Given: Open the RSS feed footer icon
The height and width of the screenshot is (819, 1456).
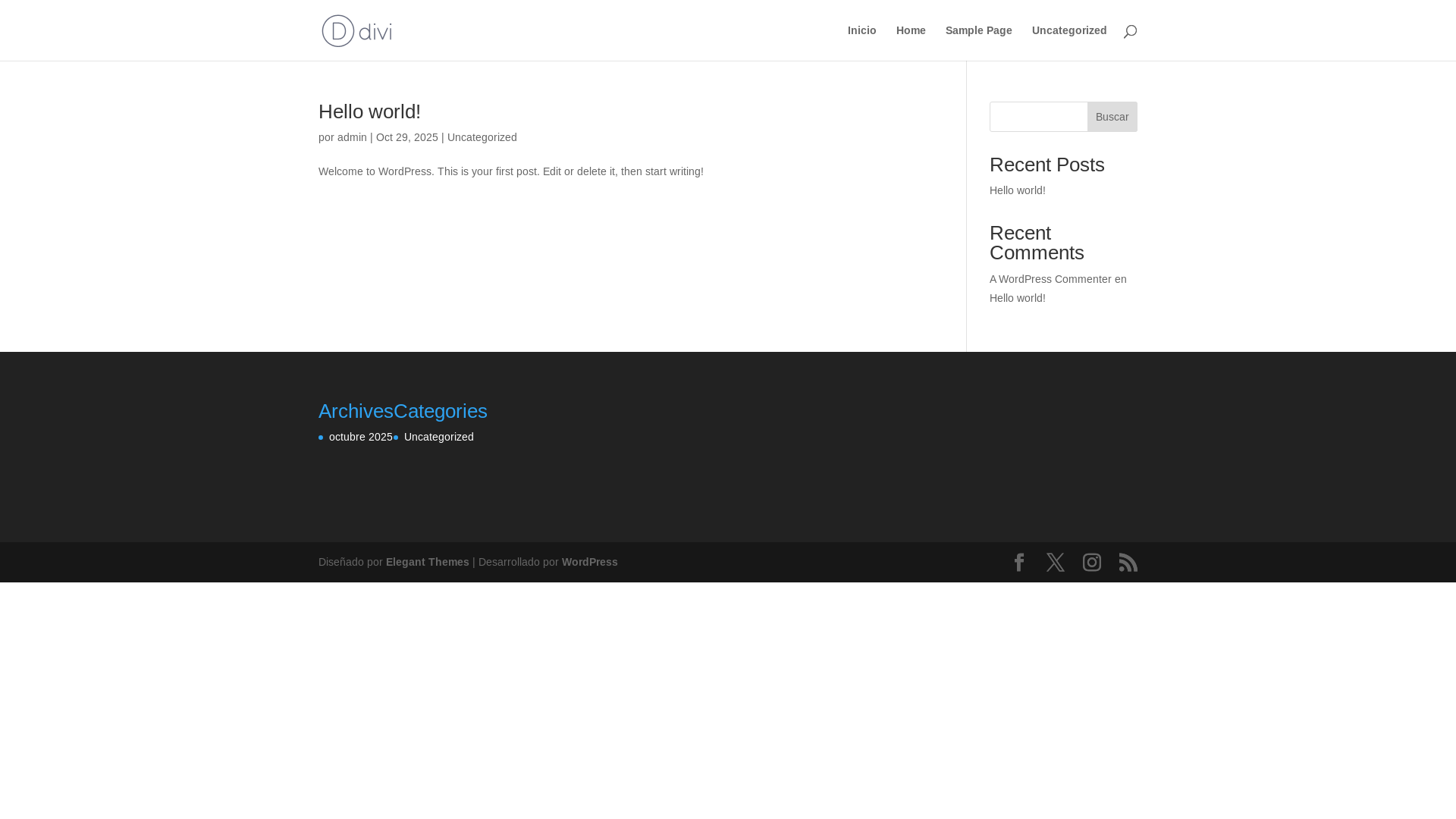Looking at the screenshot, I should tap(1128, 562).
